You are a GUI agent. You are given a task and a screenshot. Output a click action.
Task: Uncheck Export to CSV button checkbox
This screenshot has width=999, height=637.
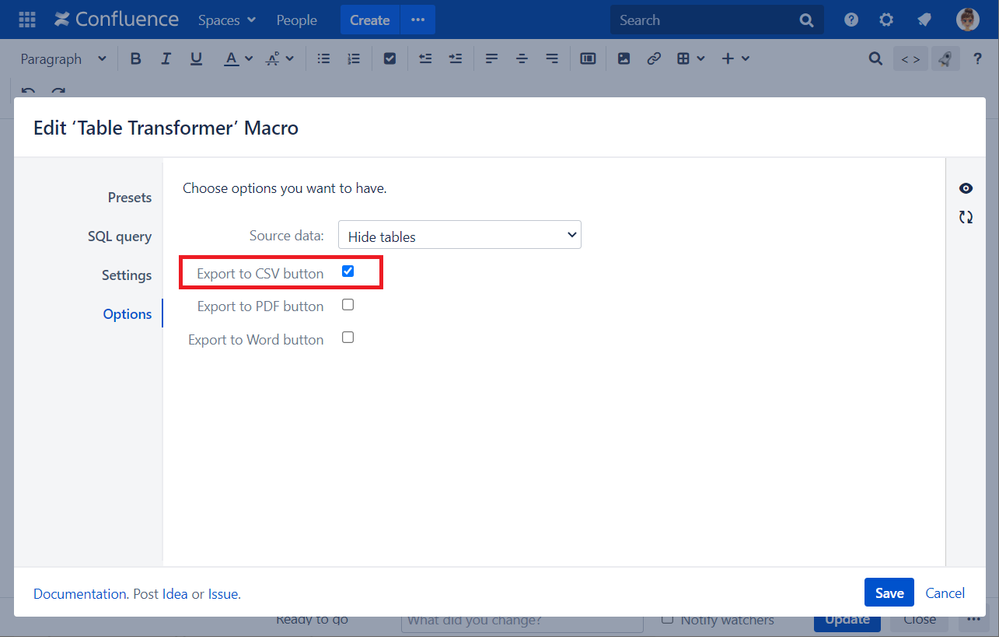[348, 271]
